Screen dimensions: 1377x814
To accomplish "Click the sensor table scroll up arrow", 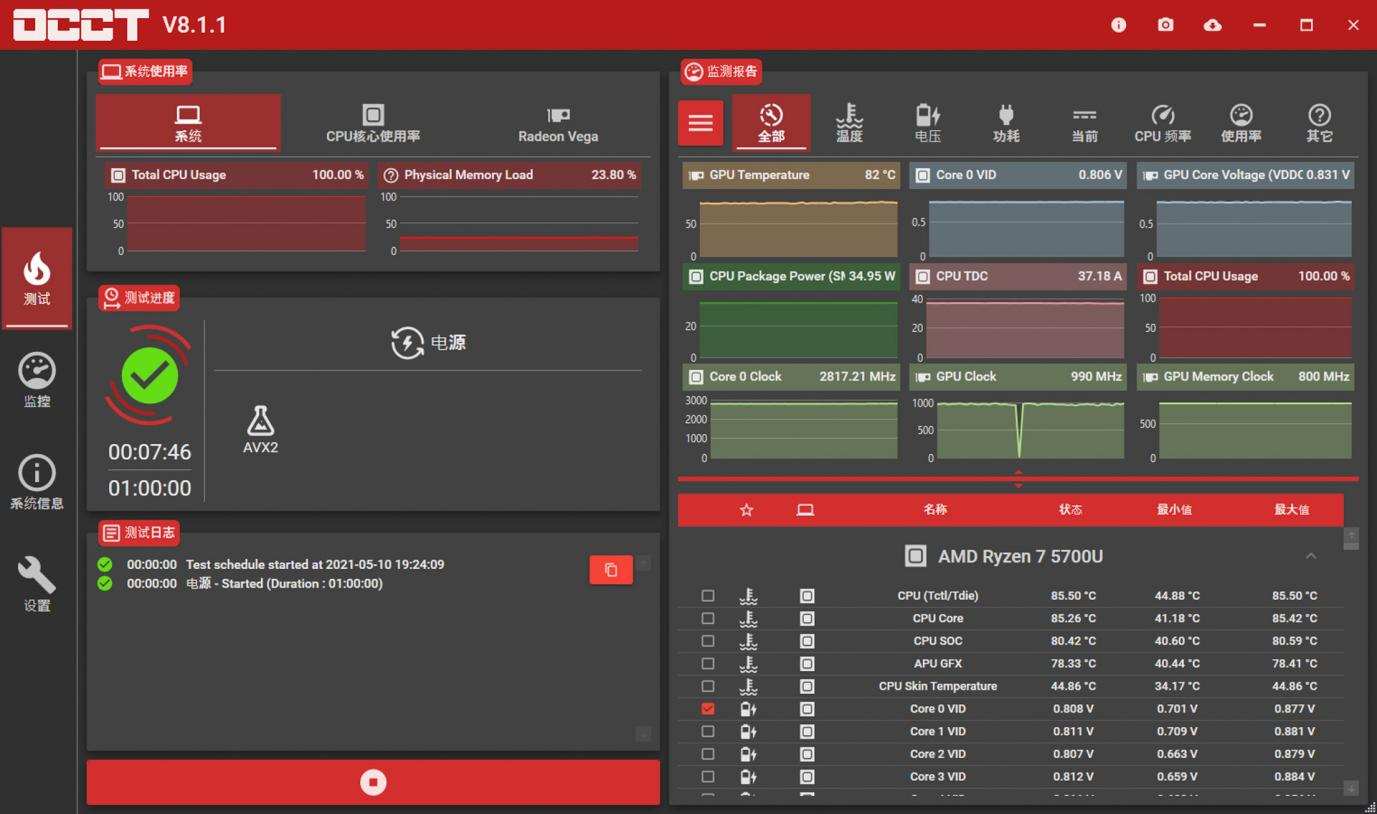I will (1351, 537).
